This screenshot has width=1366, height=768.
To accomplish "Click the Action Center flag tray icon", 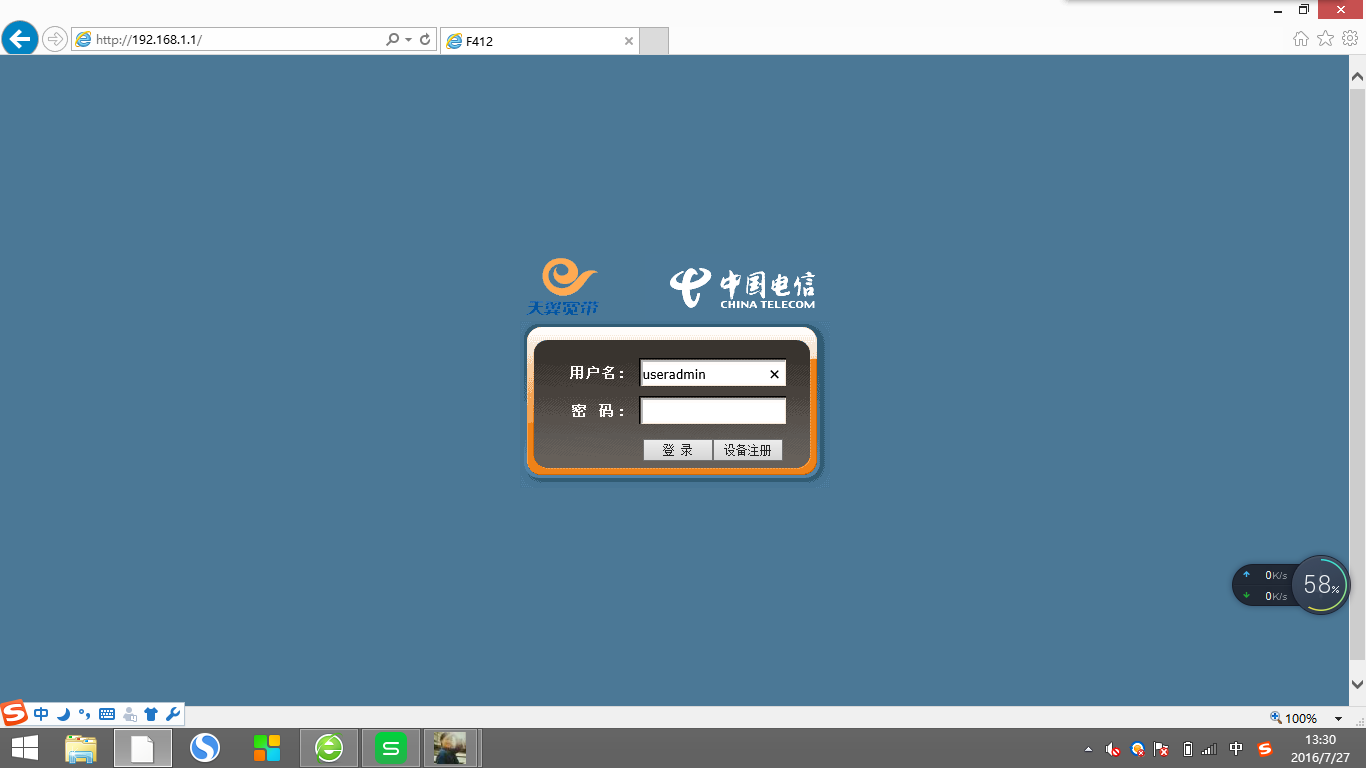I will point(1161,749).
